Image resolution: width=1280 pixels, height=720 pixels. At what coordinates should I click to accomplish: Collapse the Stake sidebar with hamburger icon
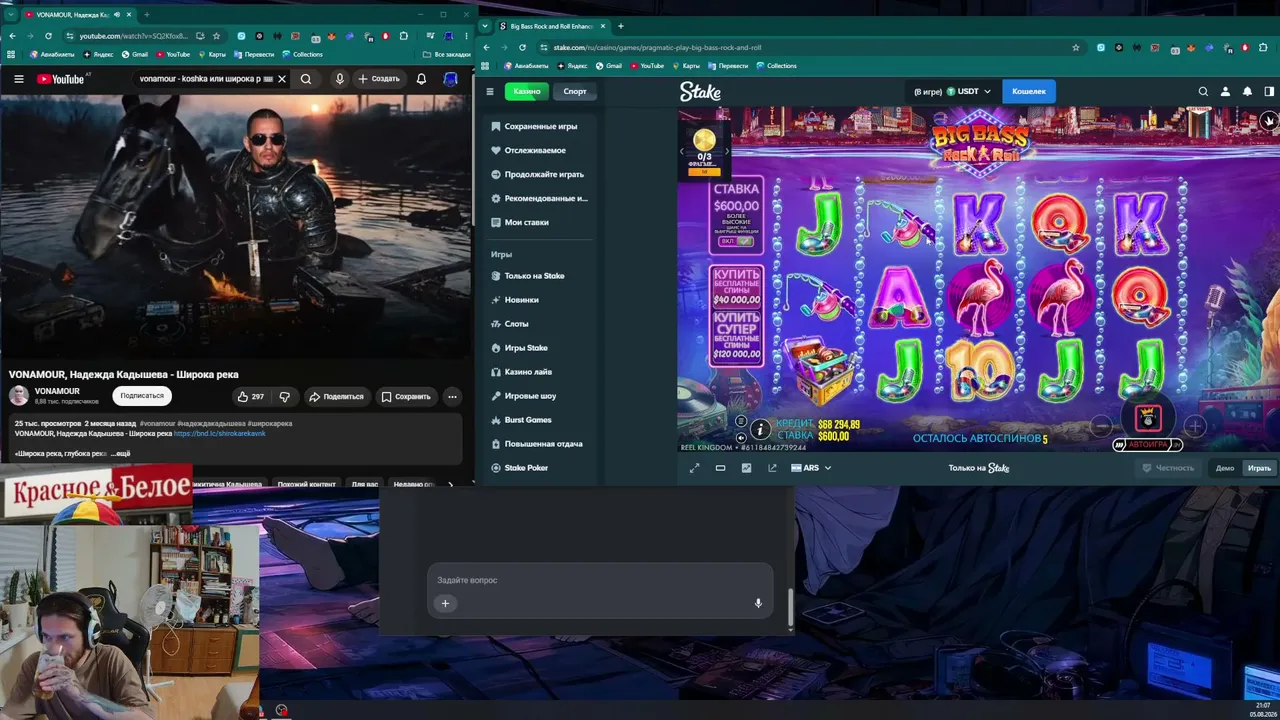pyautogui.click(x=490, y=91)
